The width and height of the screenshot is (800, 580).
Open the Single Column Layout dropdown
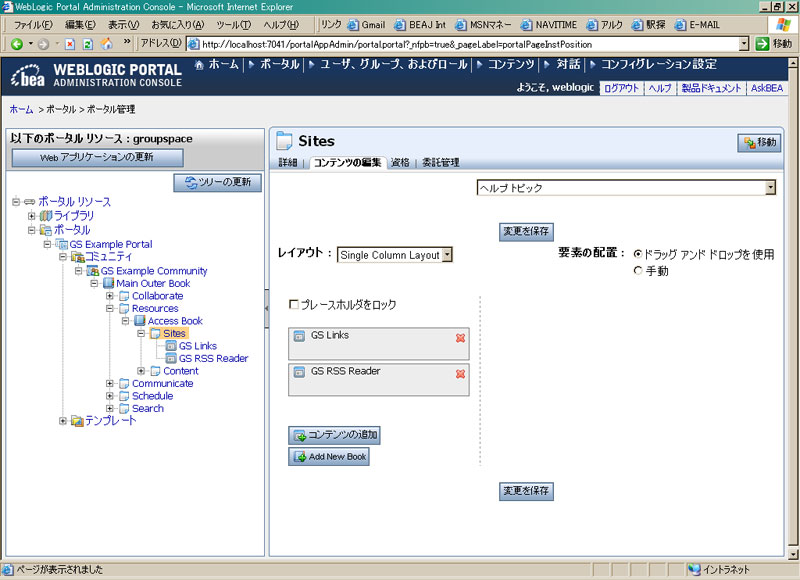point(447,255)
